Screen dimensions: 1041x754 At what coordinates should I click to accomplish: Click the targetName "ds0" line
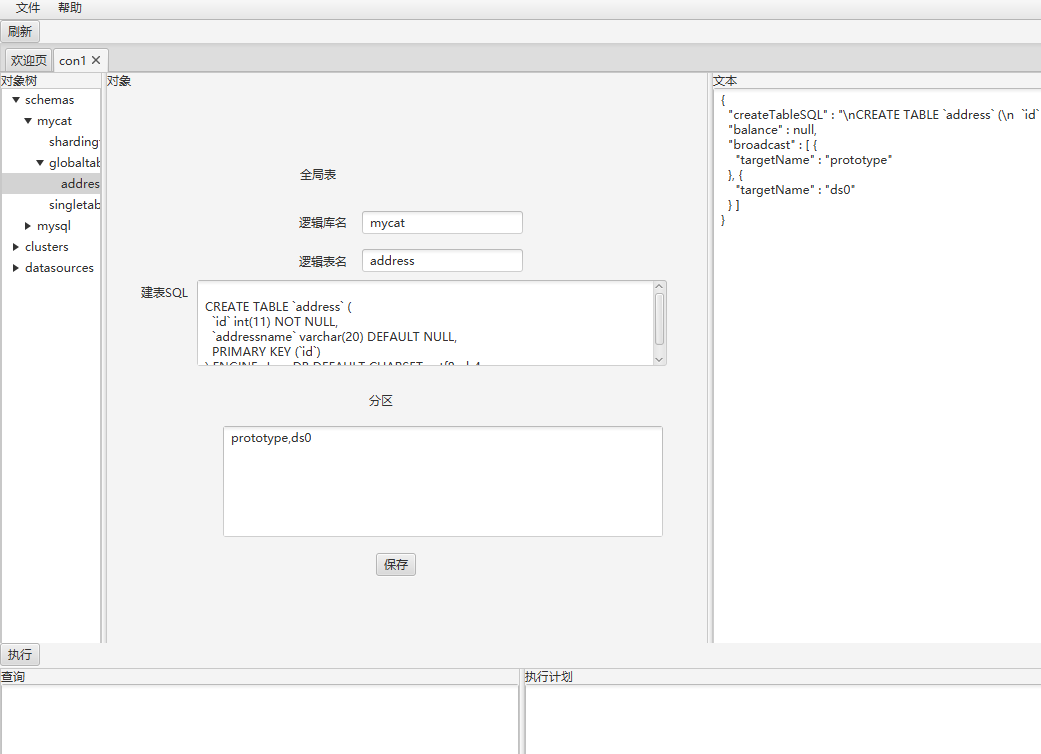[x=795, y=190]
